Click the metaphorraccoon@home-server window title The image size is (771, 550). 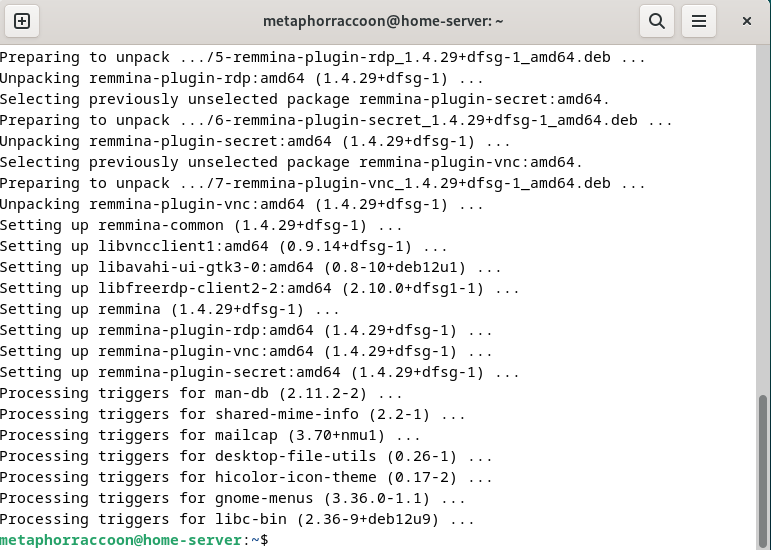(383, 21)
